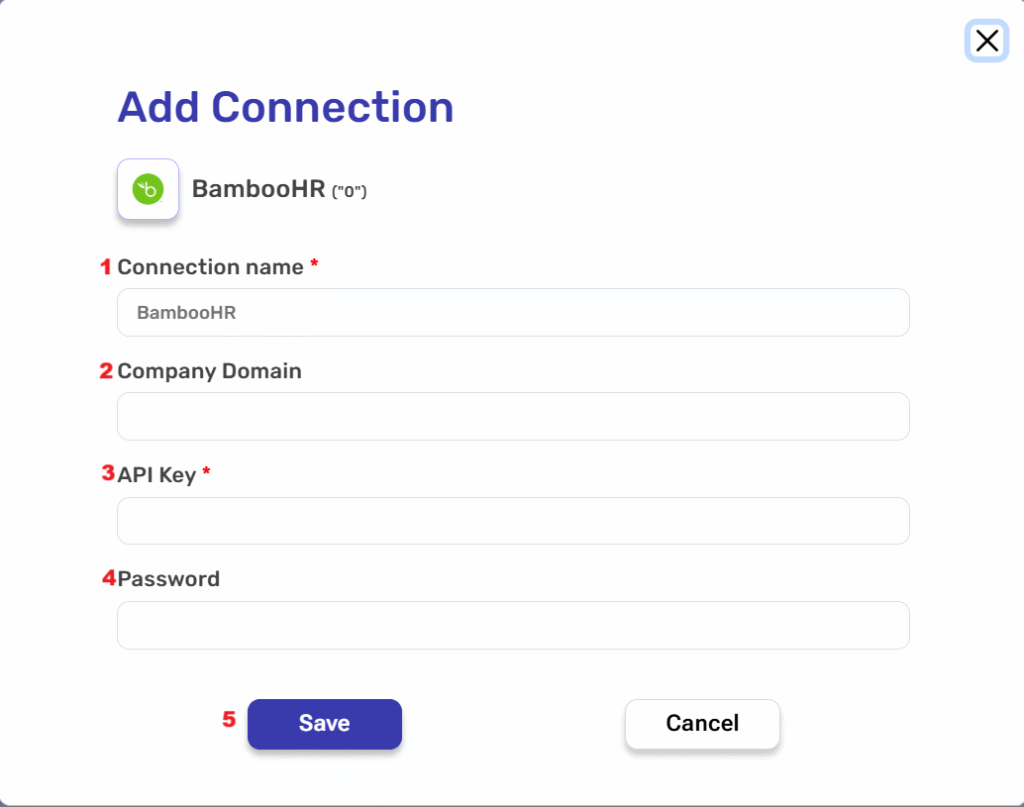Viewport: 1024px width, 807px height.
Task: Click the Password input field
Action: point(513,625)
